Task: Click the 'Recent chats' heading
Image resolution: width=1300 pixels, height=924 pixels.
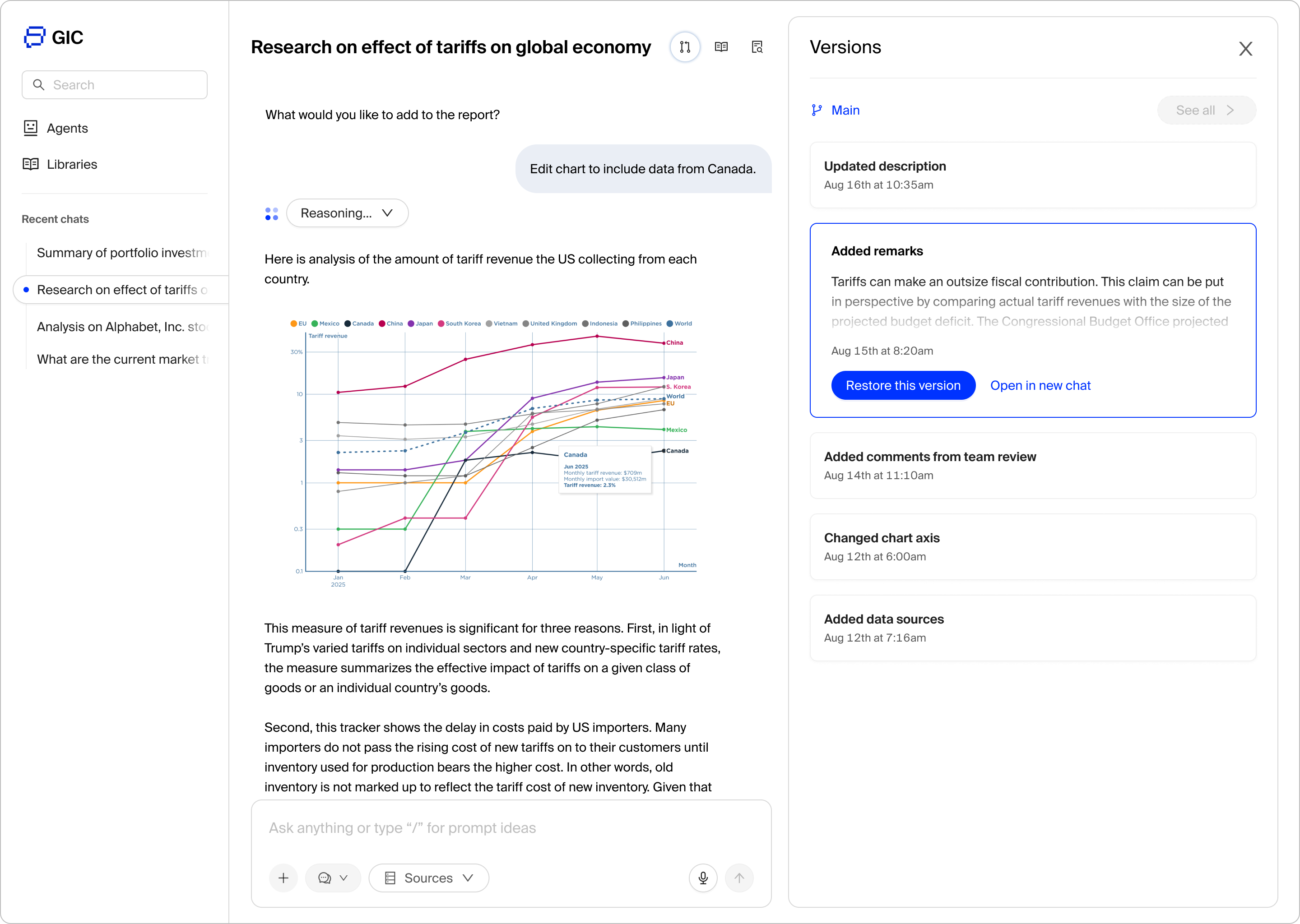Action: point(55,219)
